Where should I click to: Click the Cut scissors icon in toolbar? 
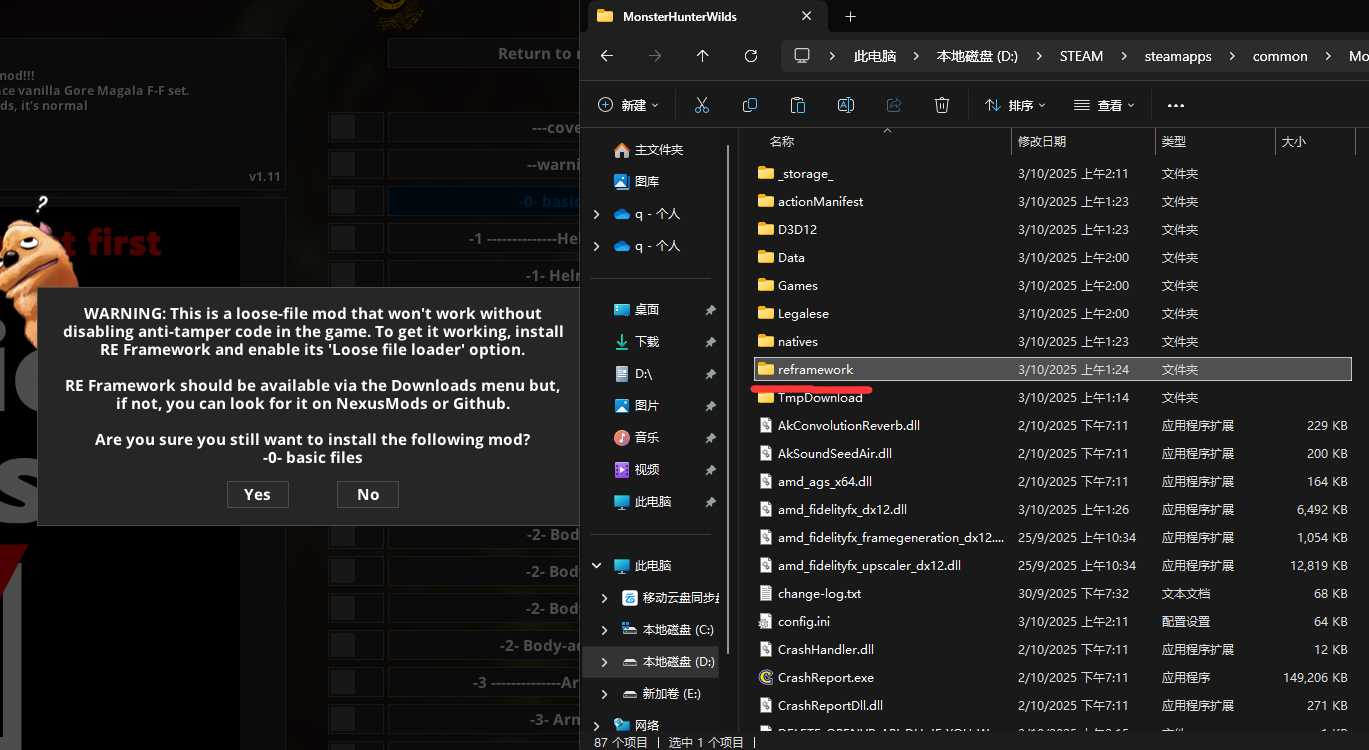pos(701,105)
